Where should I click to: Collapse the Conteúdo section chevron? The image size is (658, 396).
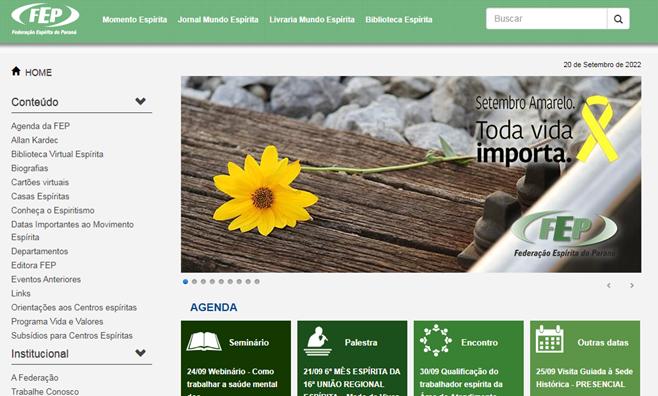141,101
